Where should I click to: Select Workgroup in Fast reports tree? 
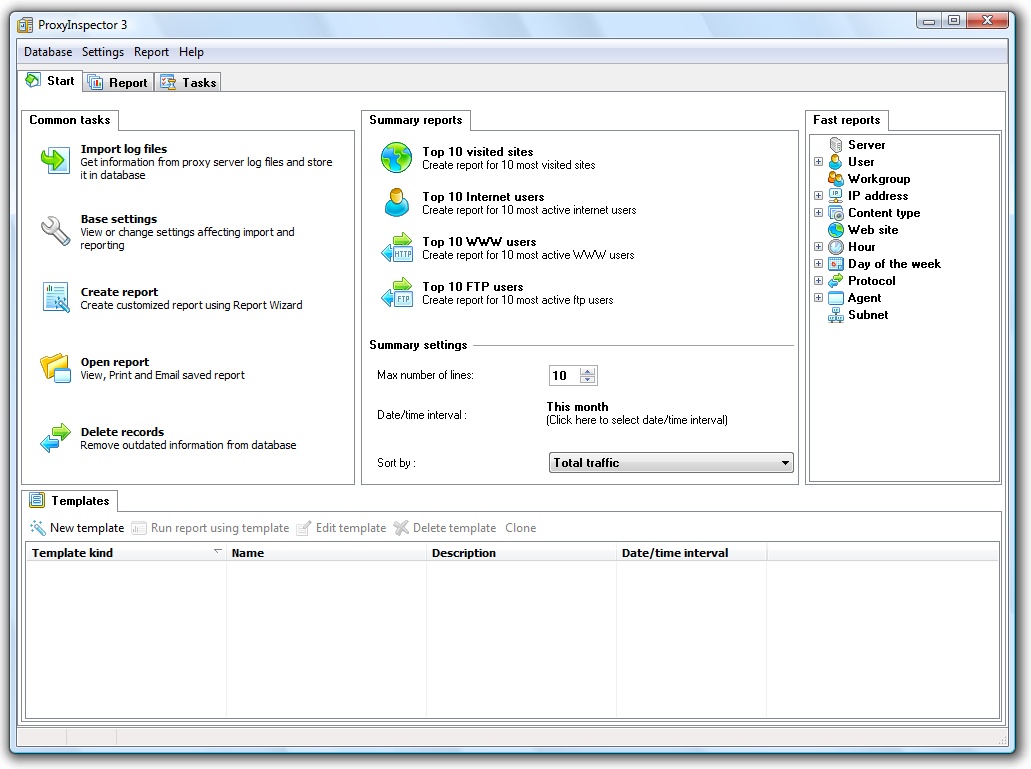(x=879, y=179)
